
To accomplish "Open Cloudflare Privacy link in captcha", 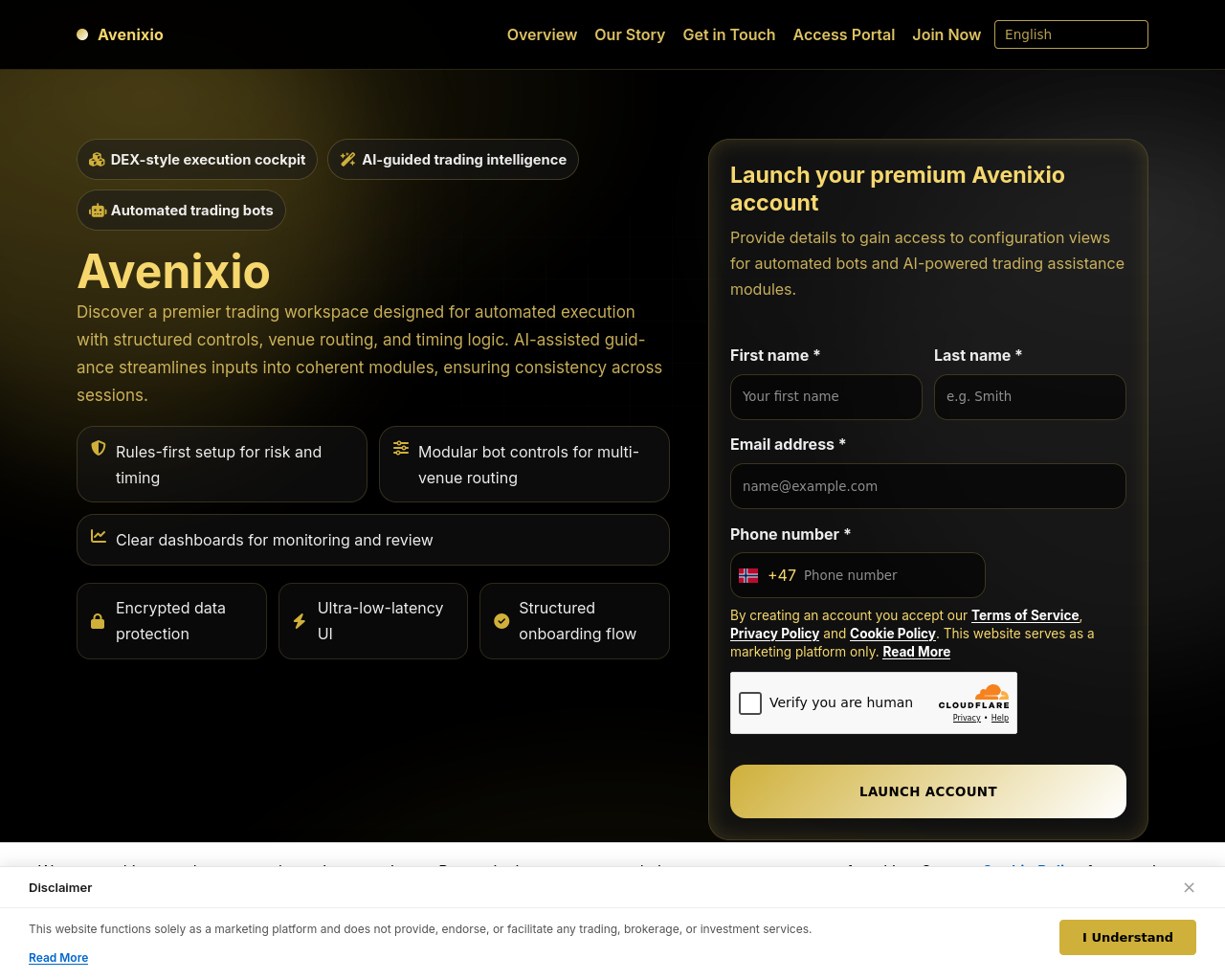I will 967,718.
